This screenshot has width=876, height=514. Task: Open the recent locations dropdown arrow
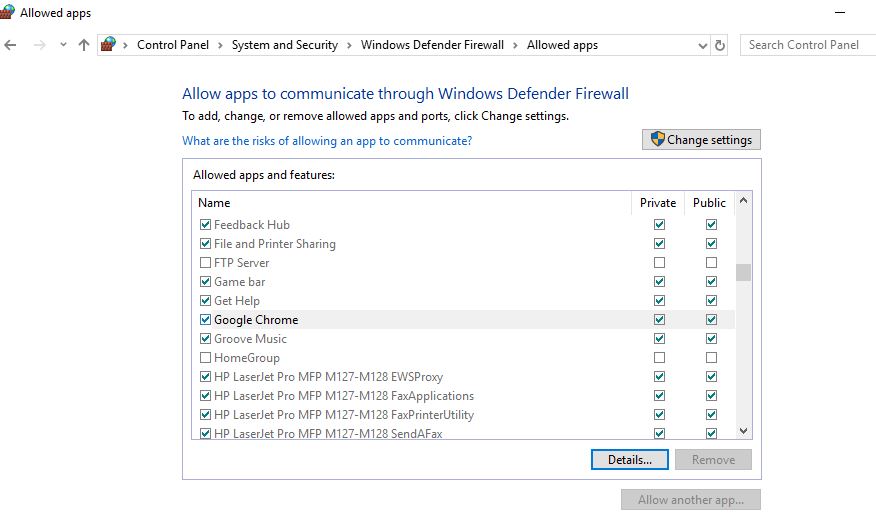click(63, 45)
